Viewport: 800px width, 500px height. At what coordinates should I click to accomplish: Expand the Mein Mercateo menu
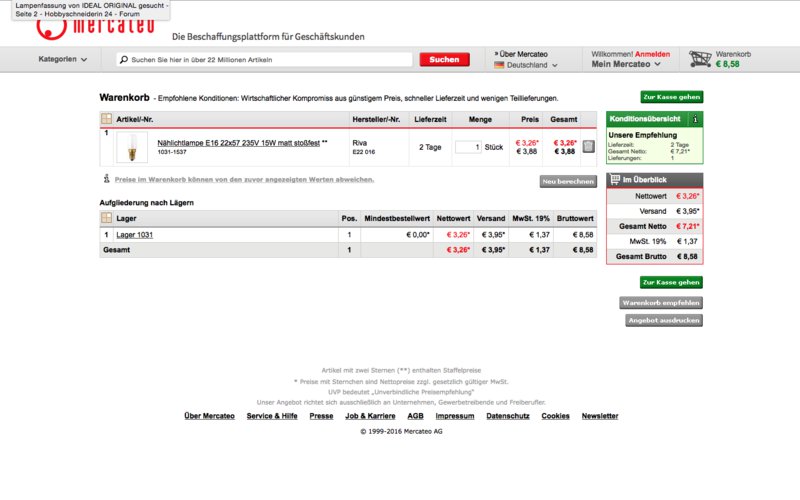[x=626, y=64]
